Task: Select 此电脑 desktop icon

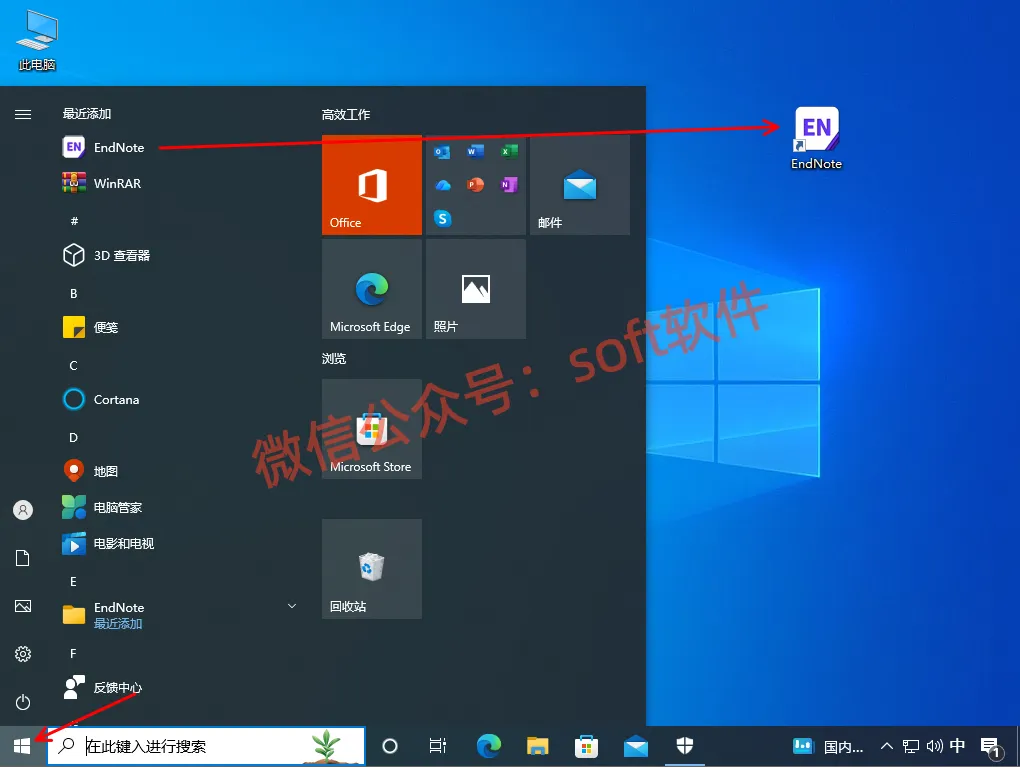Action: (37, 41)
